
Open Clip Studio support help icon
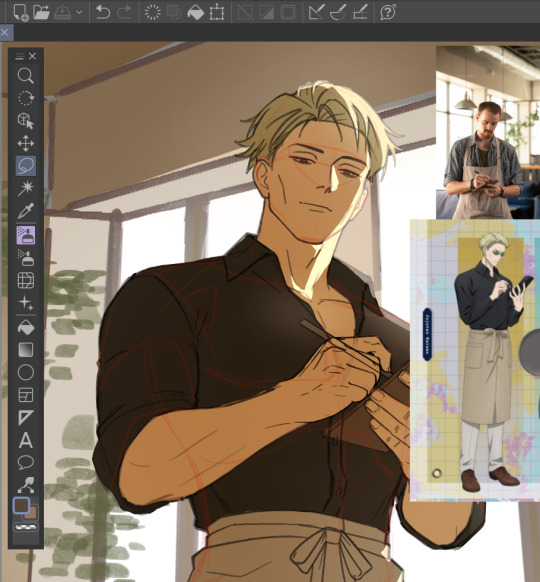[387, 12]
